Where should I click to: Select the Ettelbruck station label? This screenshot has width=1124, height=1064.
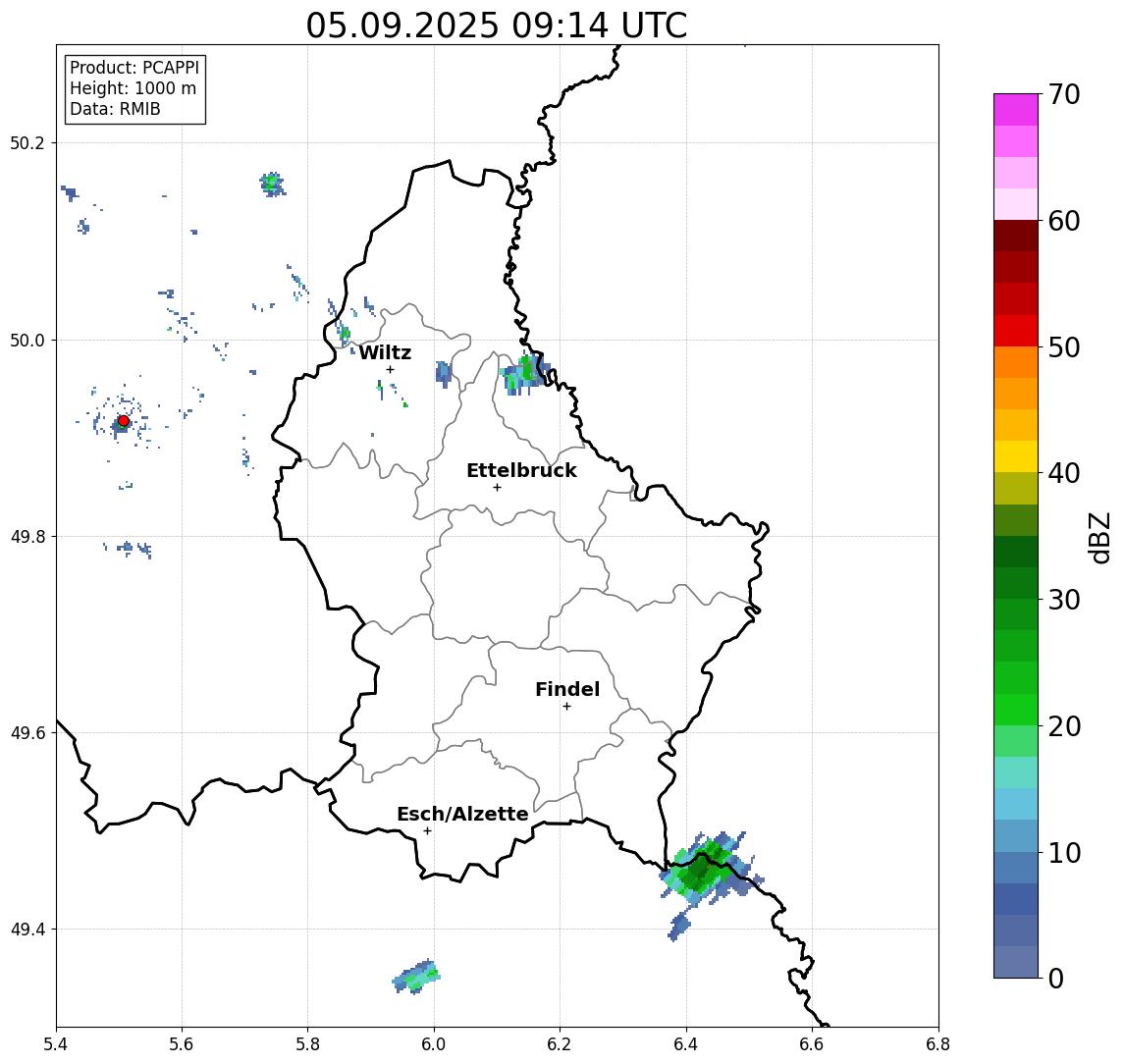point(521,470)
